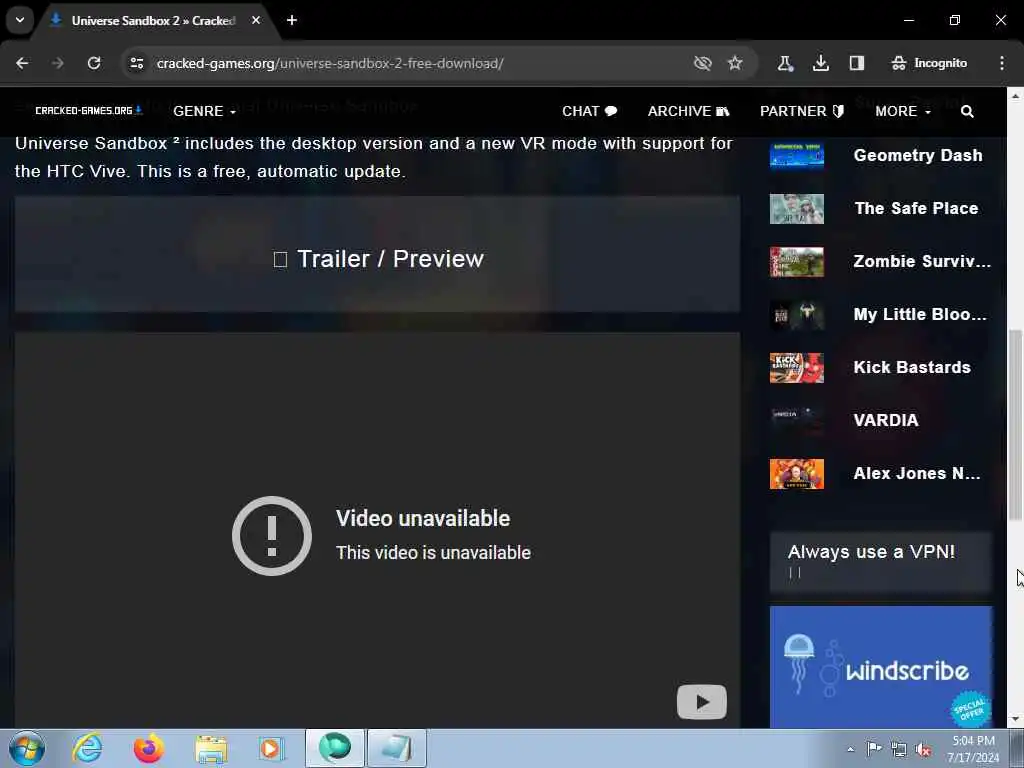Image resolution: width=1024 pixels, height=768 pixels.
Task: Click the page vertical scrollbar thumb
Action: pyautogui.click(x=1016, y=424)
